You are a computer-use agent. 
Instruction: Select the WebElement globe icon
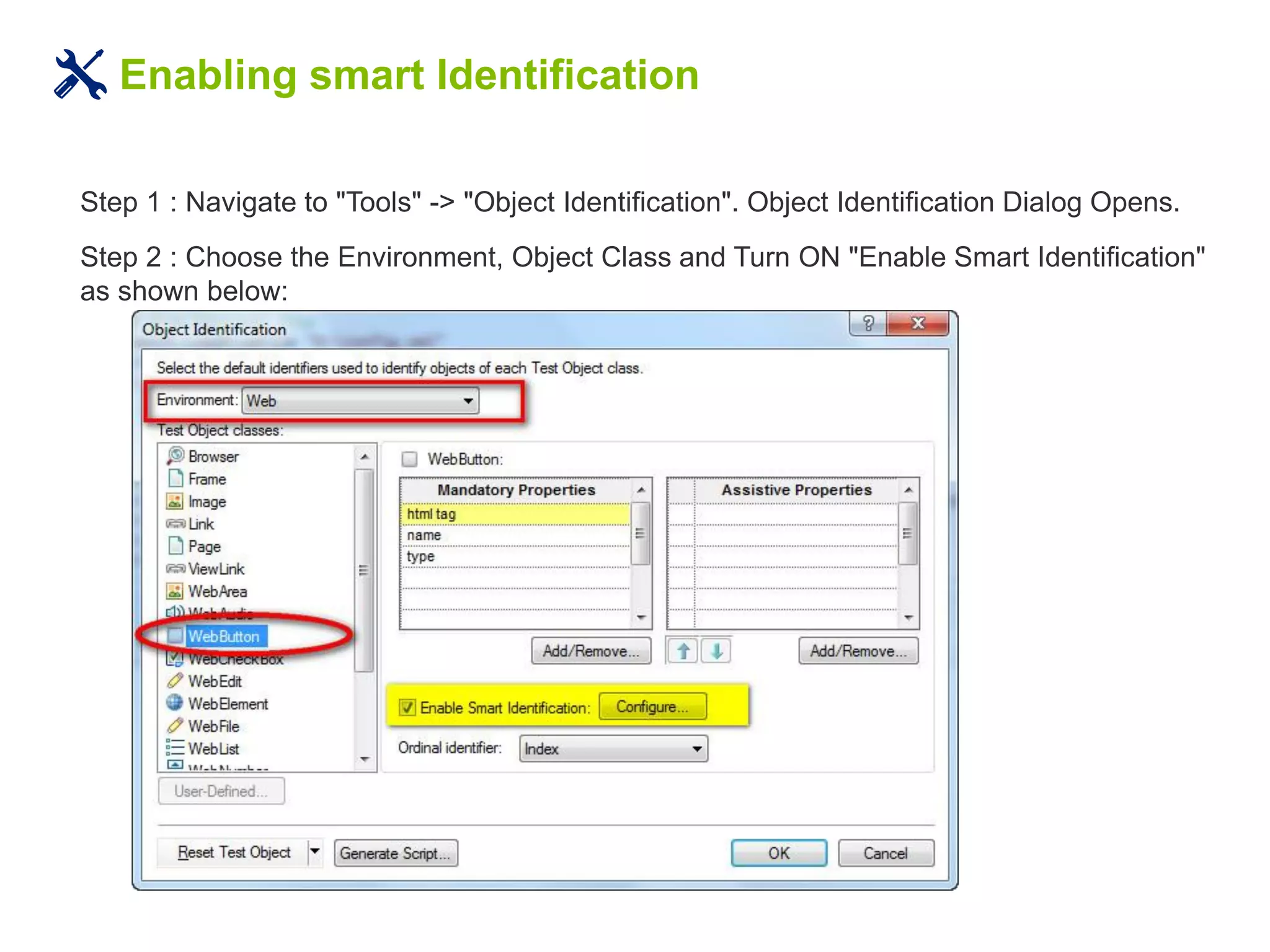tap(175, 703)
